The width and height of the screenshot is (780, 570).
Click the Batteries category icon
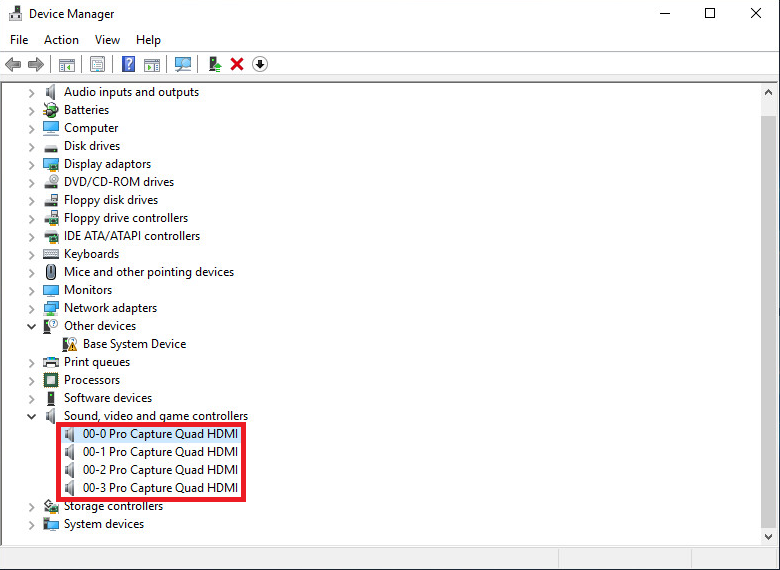pos(51,110)
